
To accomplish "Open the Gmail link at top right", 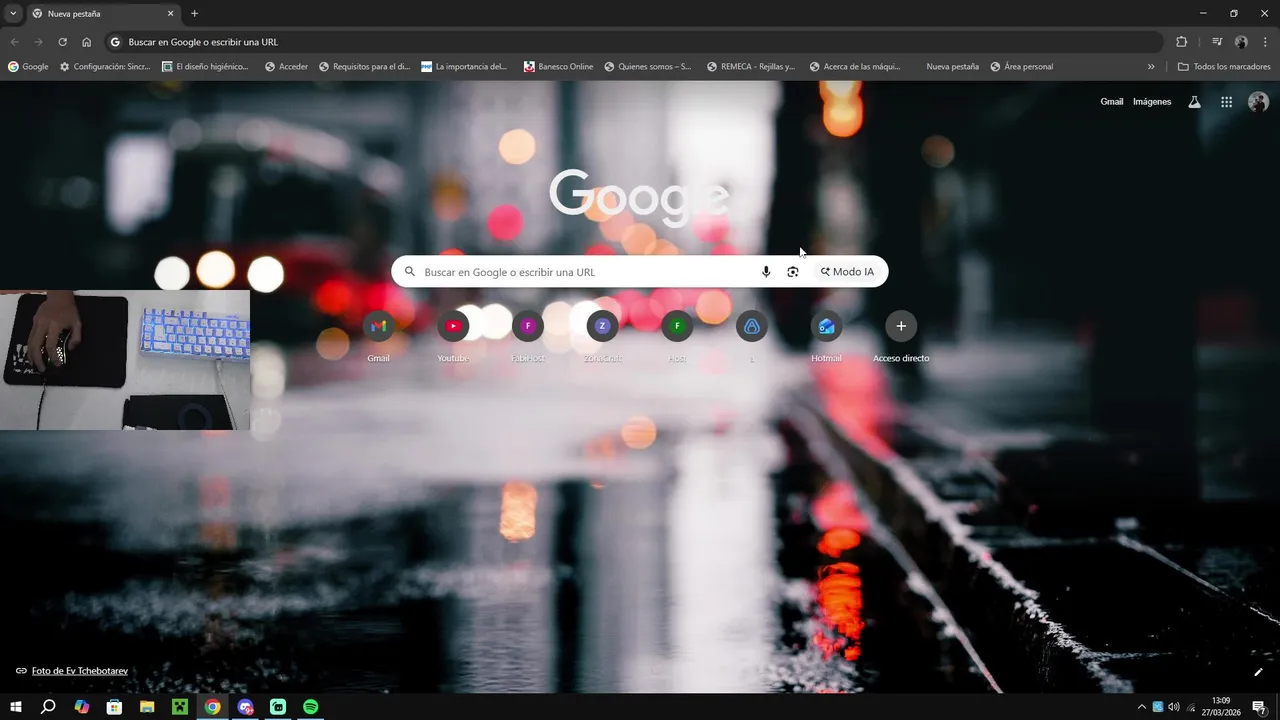I will [x=1112, y=102].
